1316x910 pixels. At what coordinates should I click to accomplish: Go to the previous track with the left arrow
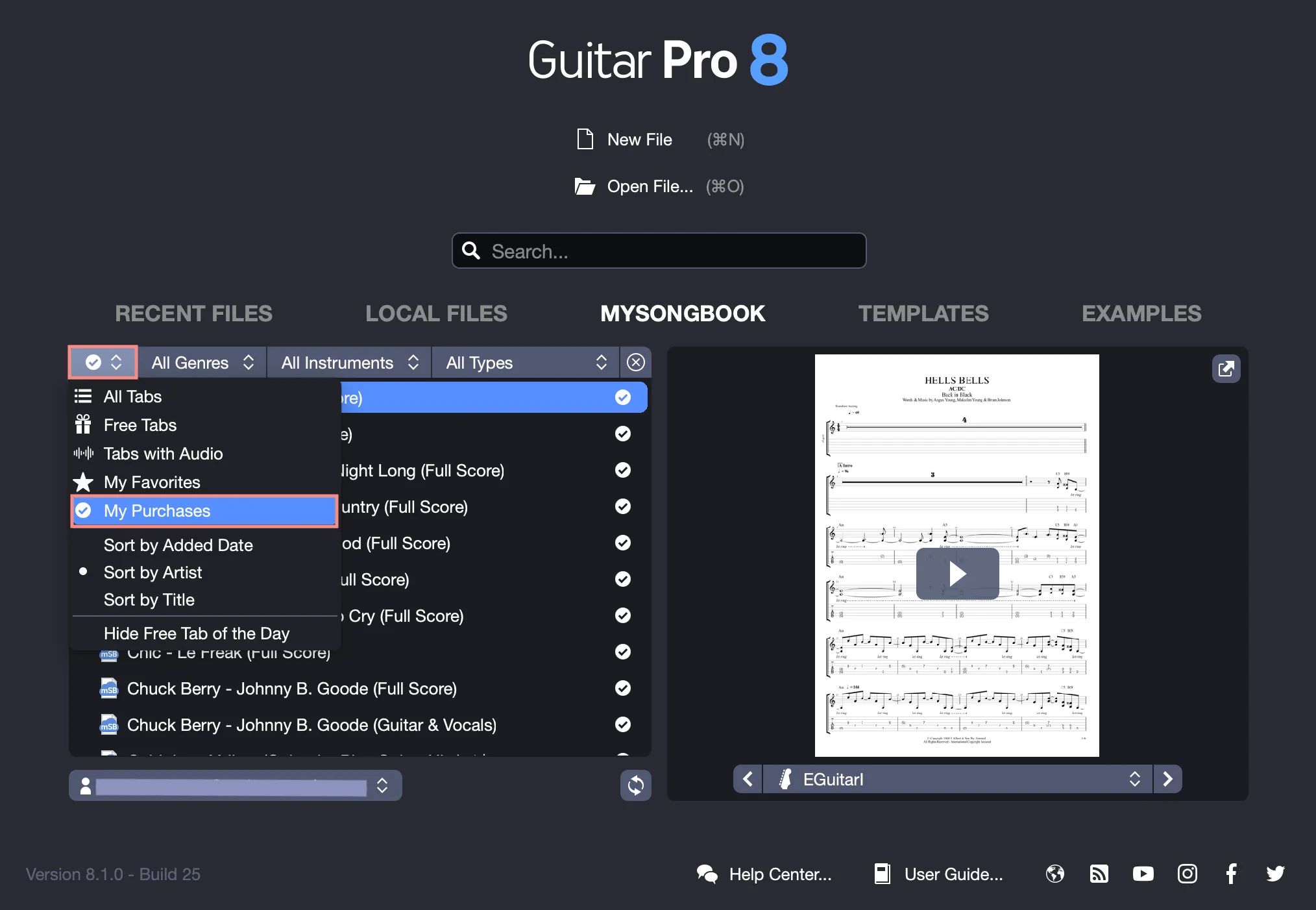[x=748, y=779]
